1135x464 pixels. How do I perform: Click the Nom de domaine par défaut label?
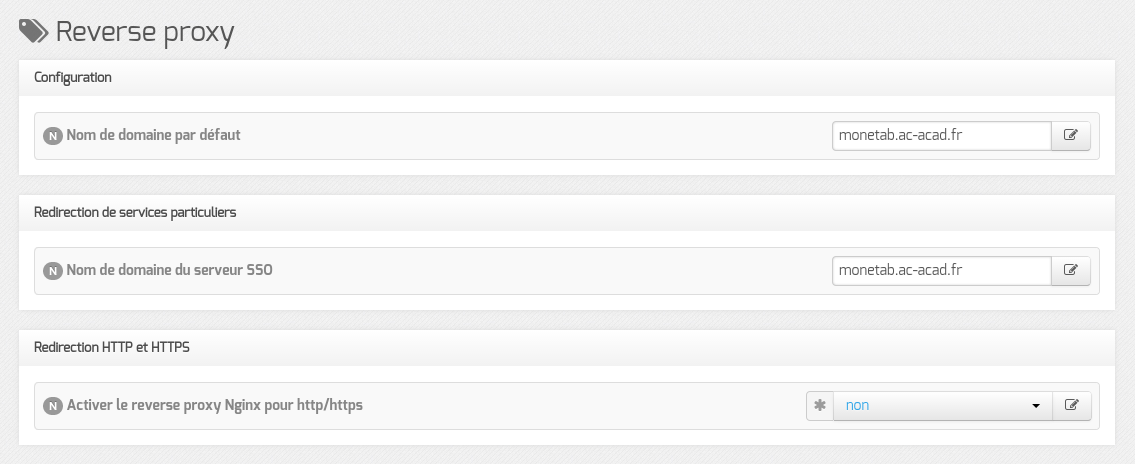click(x=153, y=135)
